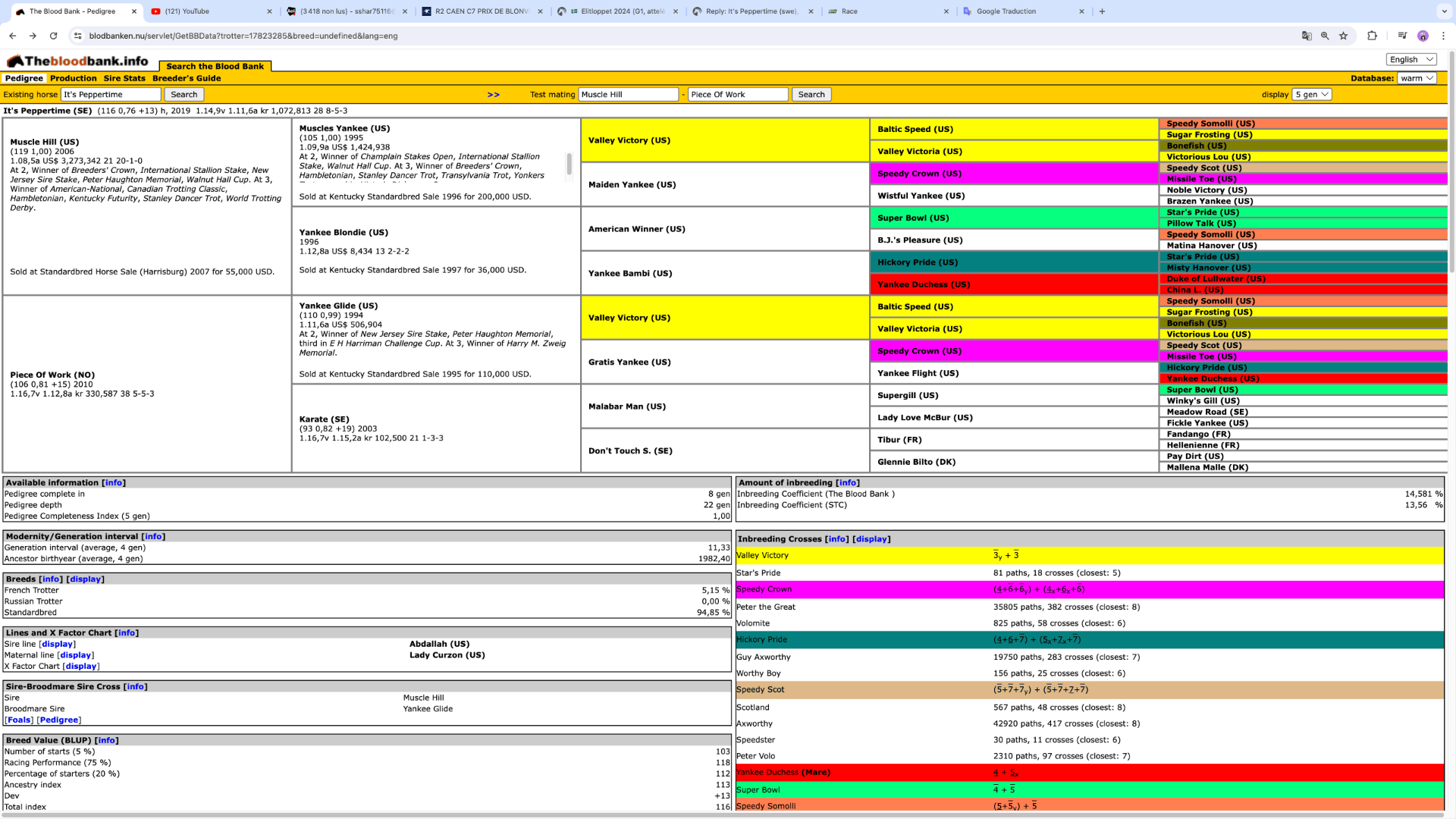
Task: Close the Google Traduction tab
Action: (x=1081, y=11)
